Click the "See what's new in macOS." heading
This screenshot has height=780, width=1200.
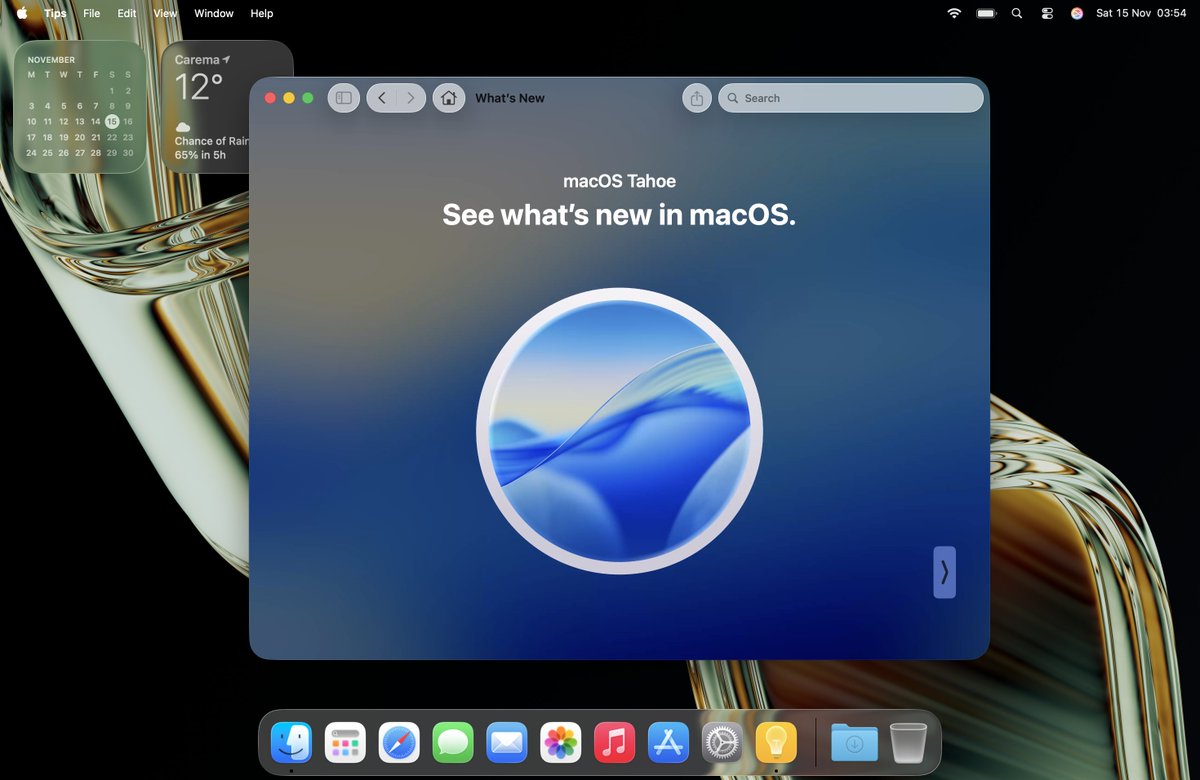click(619, 215)
